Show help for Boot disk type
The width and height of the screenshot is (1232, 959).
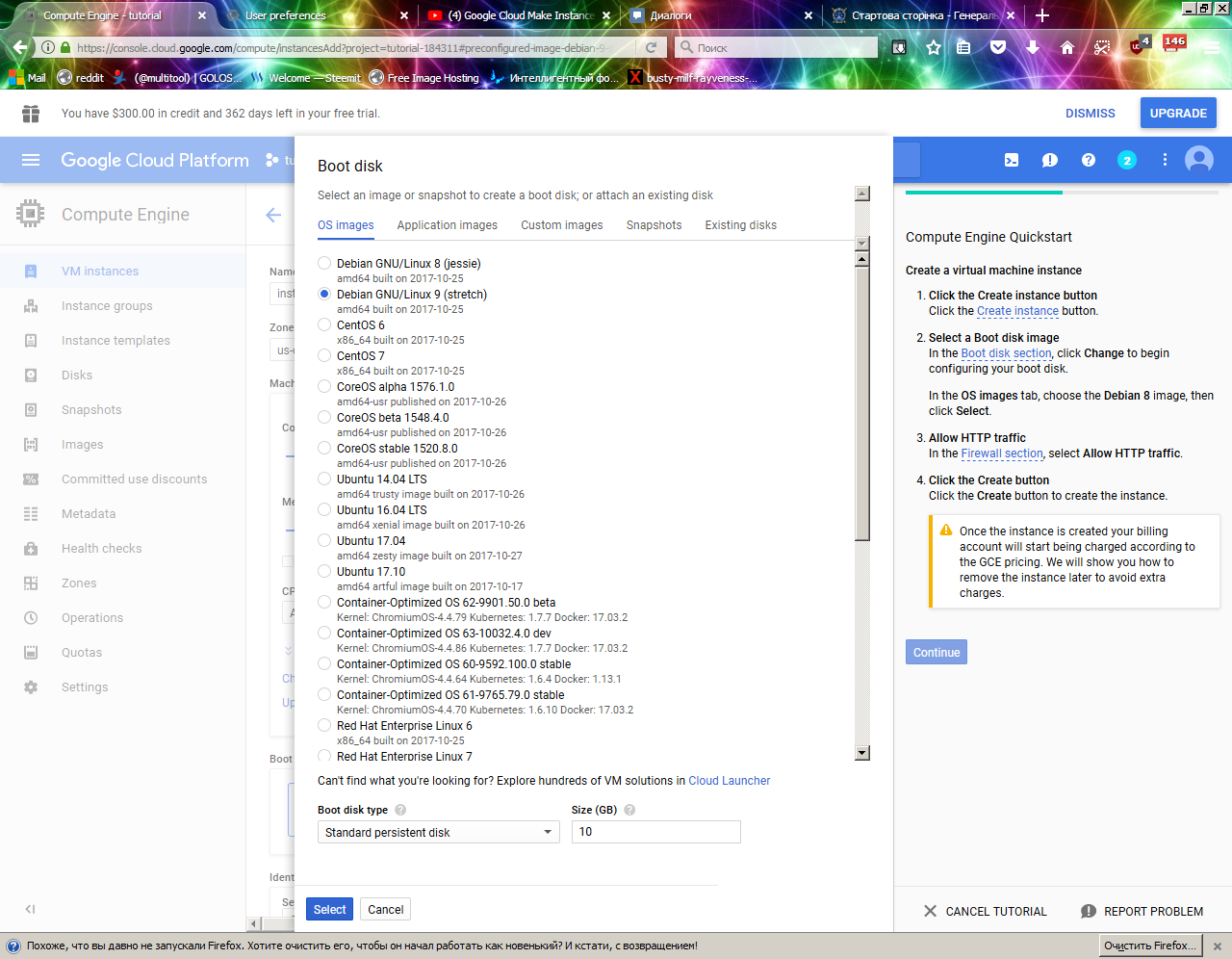[x=400, y=810]
